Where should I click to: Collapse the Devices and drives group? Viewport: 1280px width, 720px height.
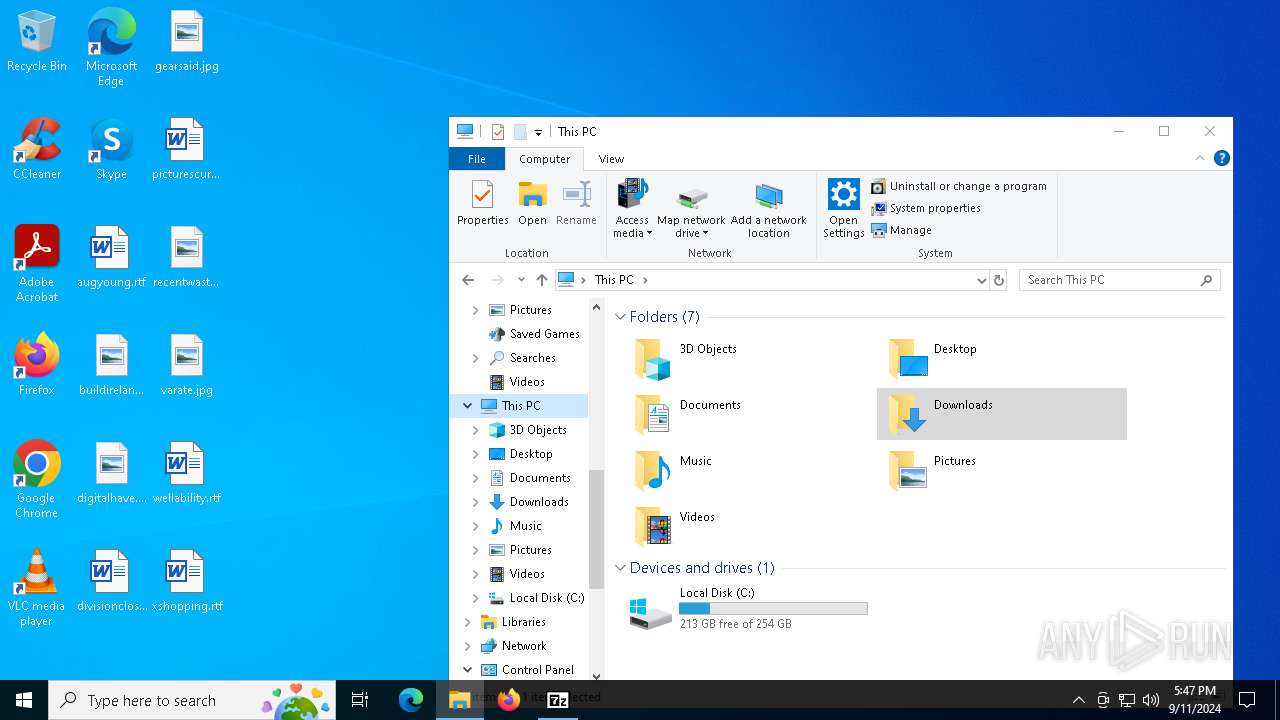click(x=621, y=568)
